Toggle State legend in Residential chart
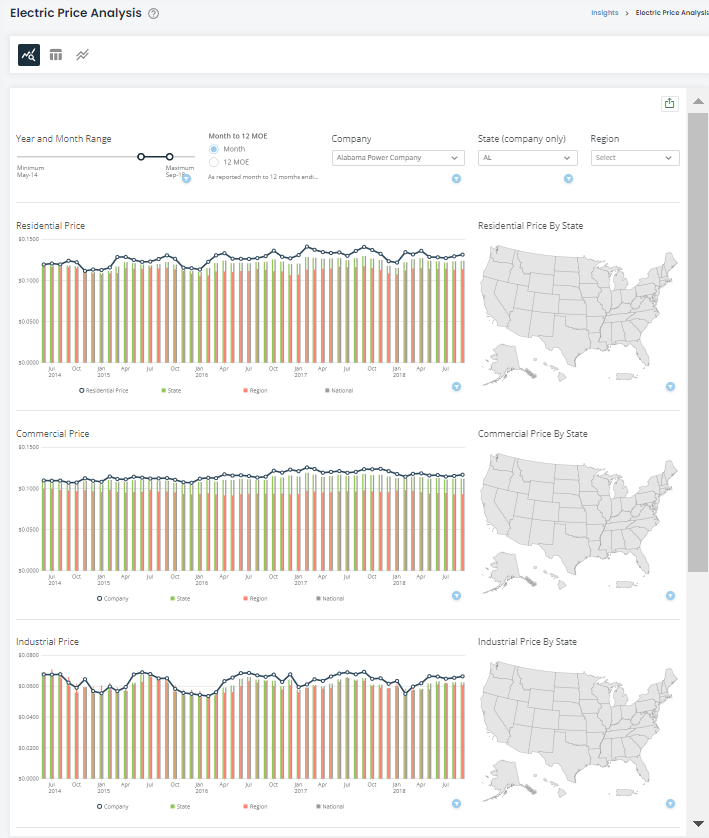 pyautogui.click(x=171, y=391)
